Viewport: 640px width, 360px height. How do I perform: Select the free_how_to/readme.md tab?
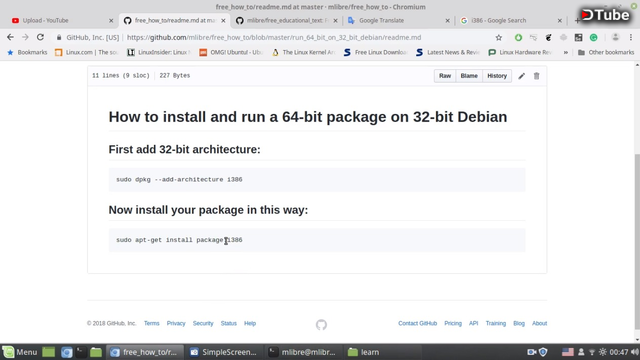[174, 20]
